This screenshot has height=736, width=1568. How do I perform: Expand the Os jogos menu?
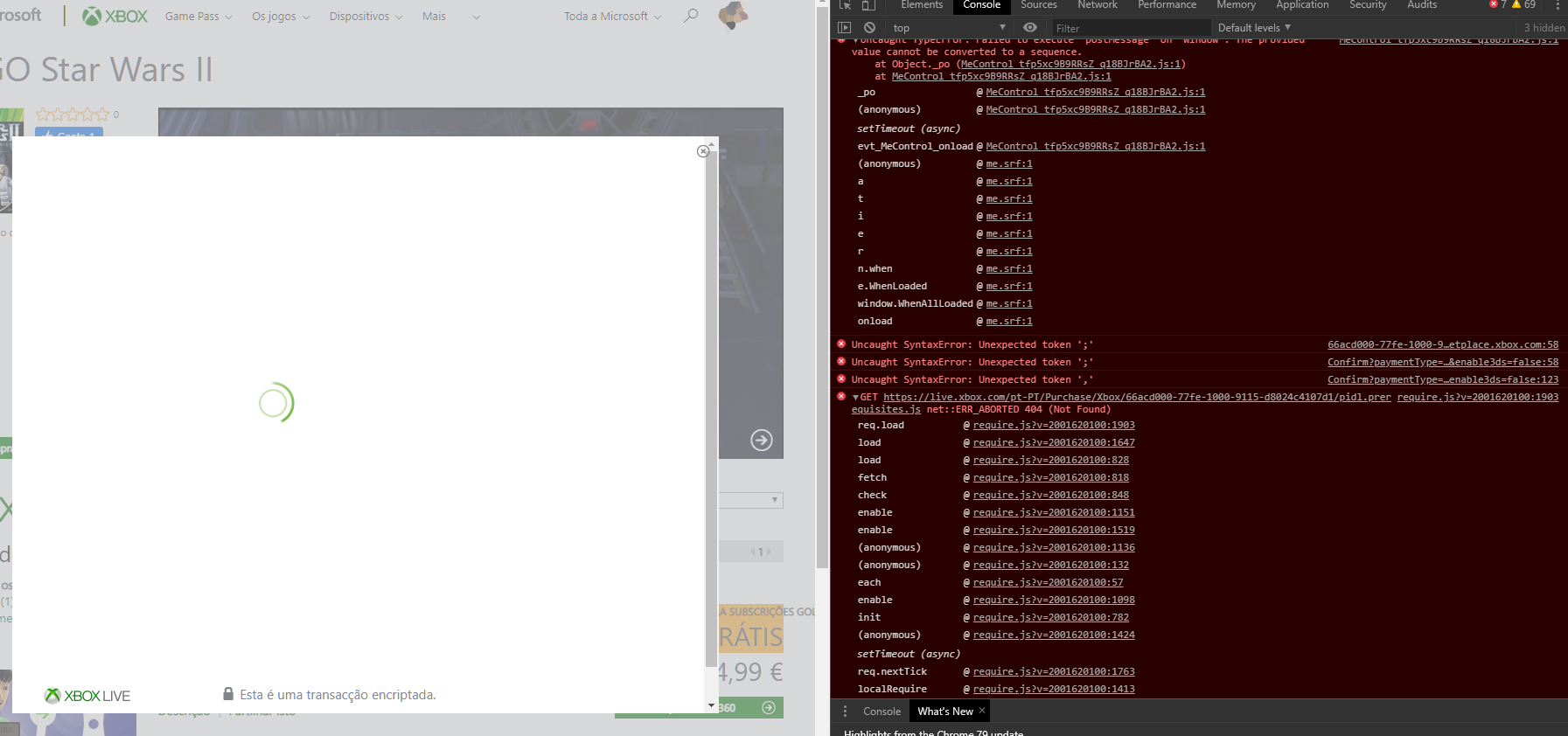281,16
